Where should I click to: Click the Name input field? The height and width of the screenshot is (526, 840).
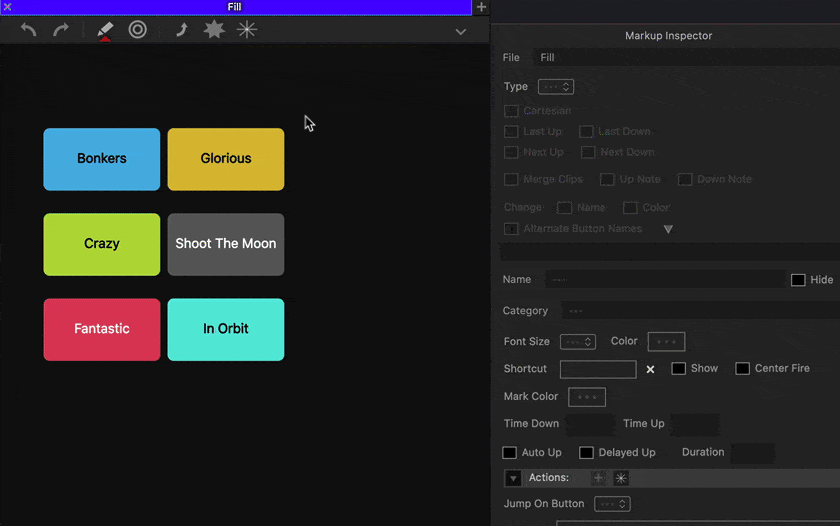[665, 280]
